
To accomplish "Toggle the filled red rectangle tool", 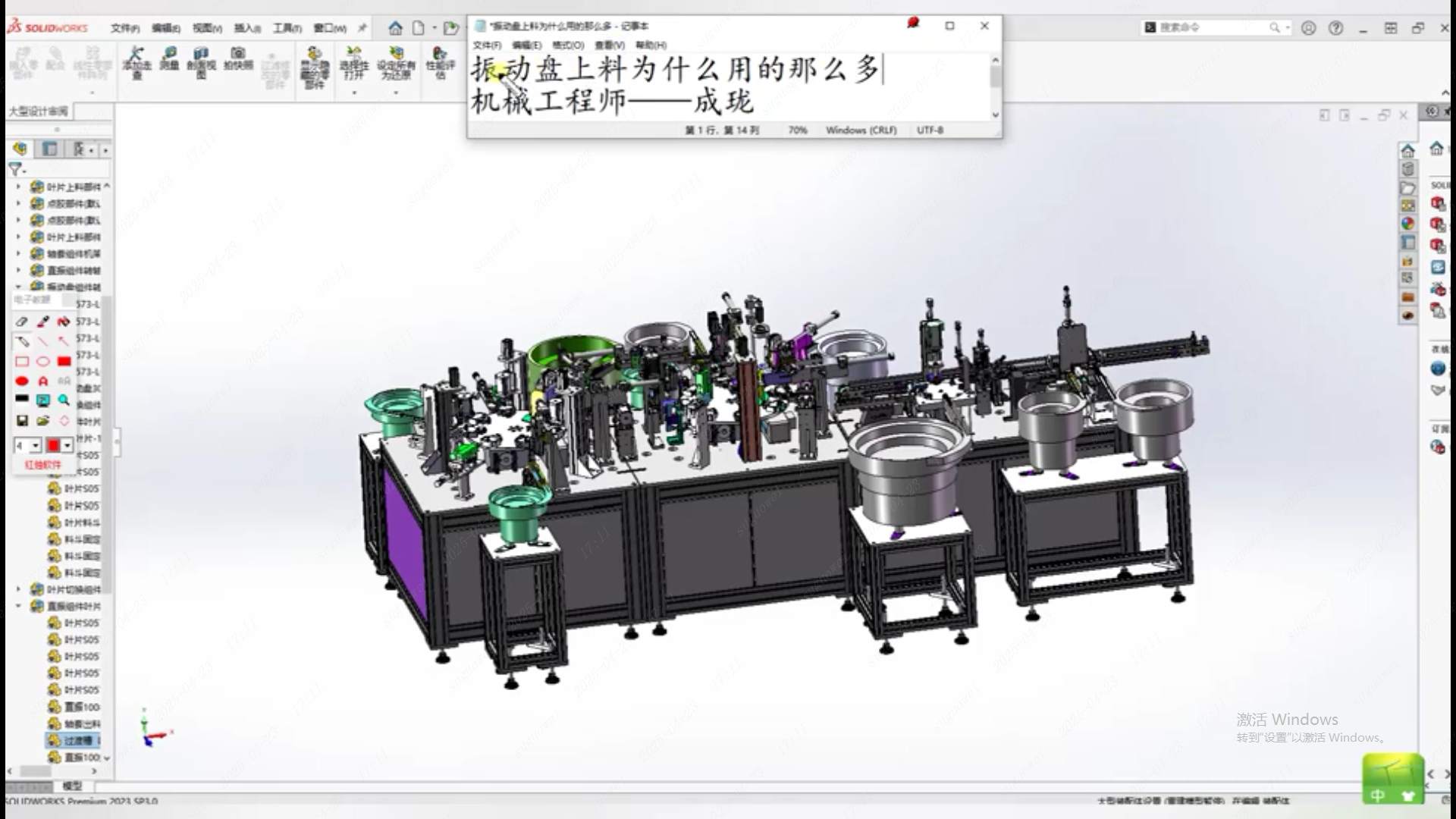I will (x=64, y=362).
